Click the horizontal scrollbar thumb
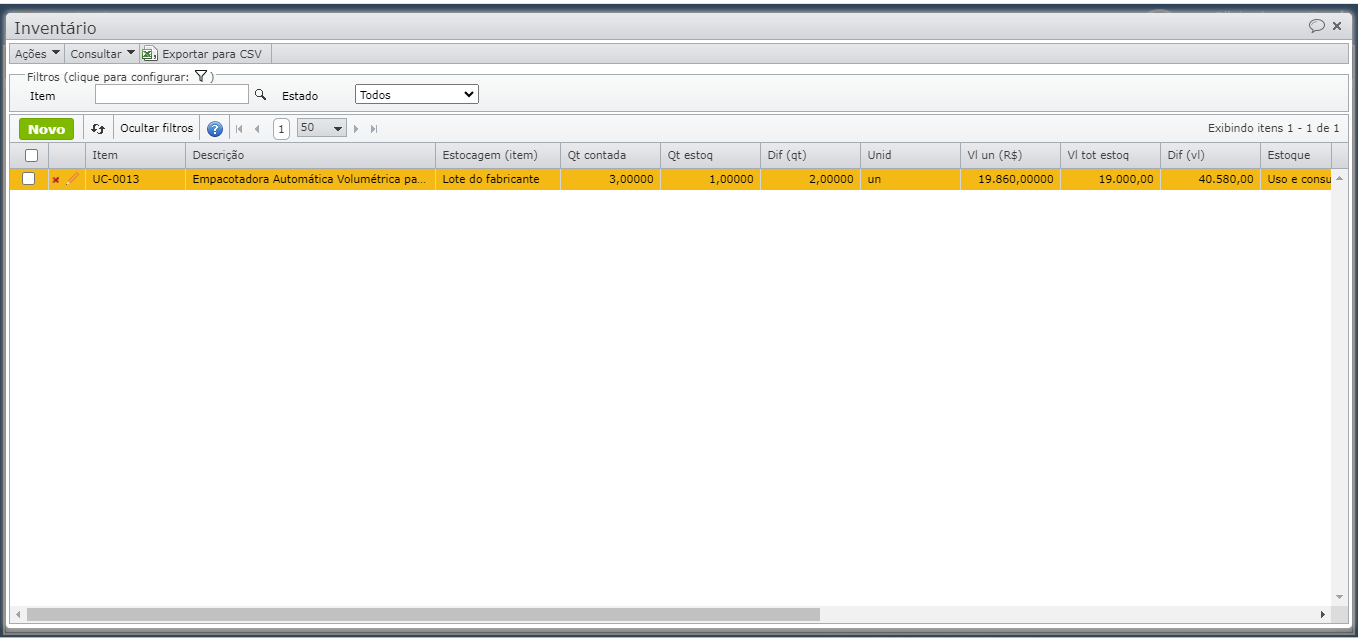Screen dimensions: 1358x638 pos(423,614)
